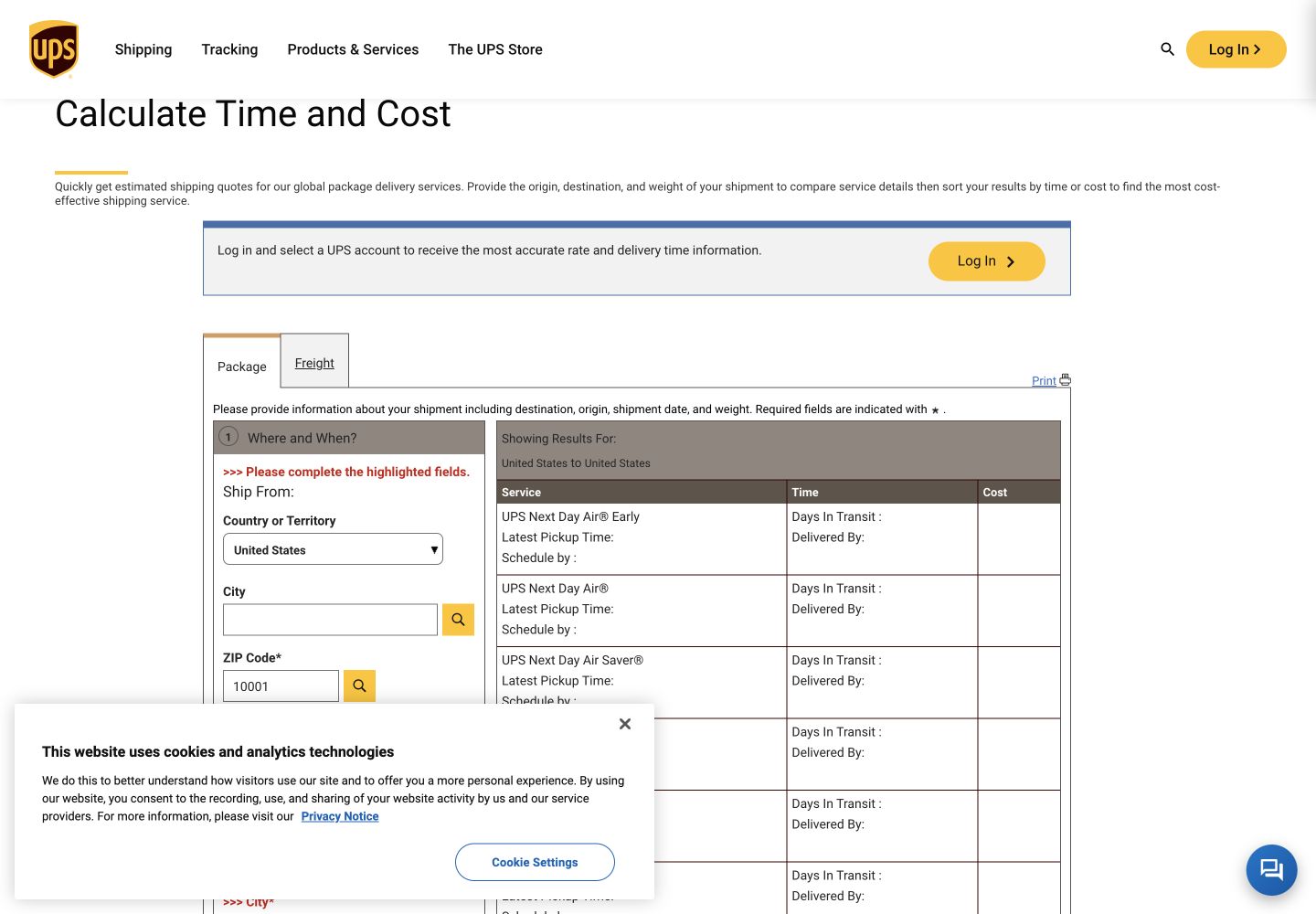
Task: Click the ZIP Code field showing 10001
Action: pos(281,685)
